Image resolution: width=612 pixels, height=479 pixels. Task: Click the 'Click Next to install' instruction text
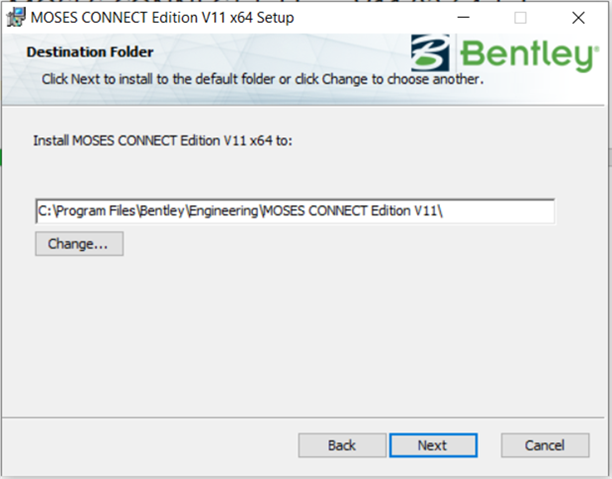[x=261, y=78]
